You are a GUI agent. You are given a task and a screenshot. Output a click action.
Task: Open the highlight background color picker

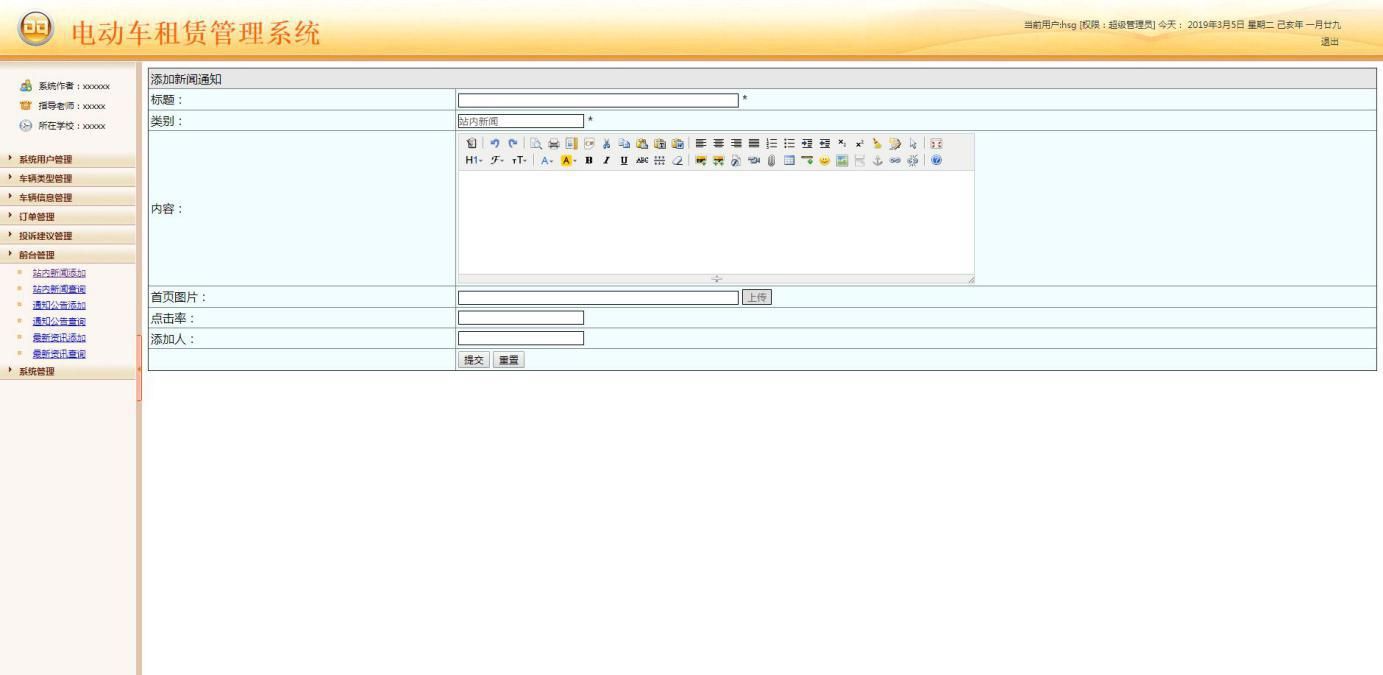[x=568, y=160]
